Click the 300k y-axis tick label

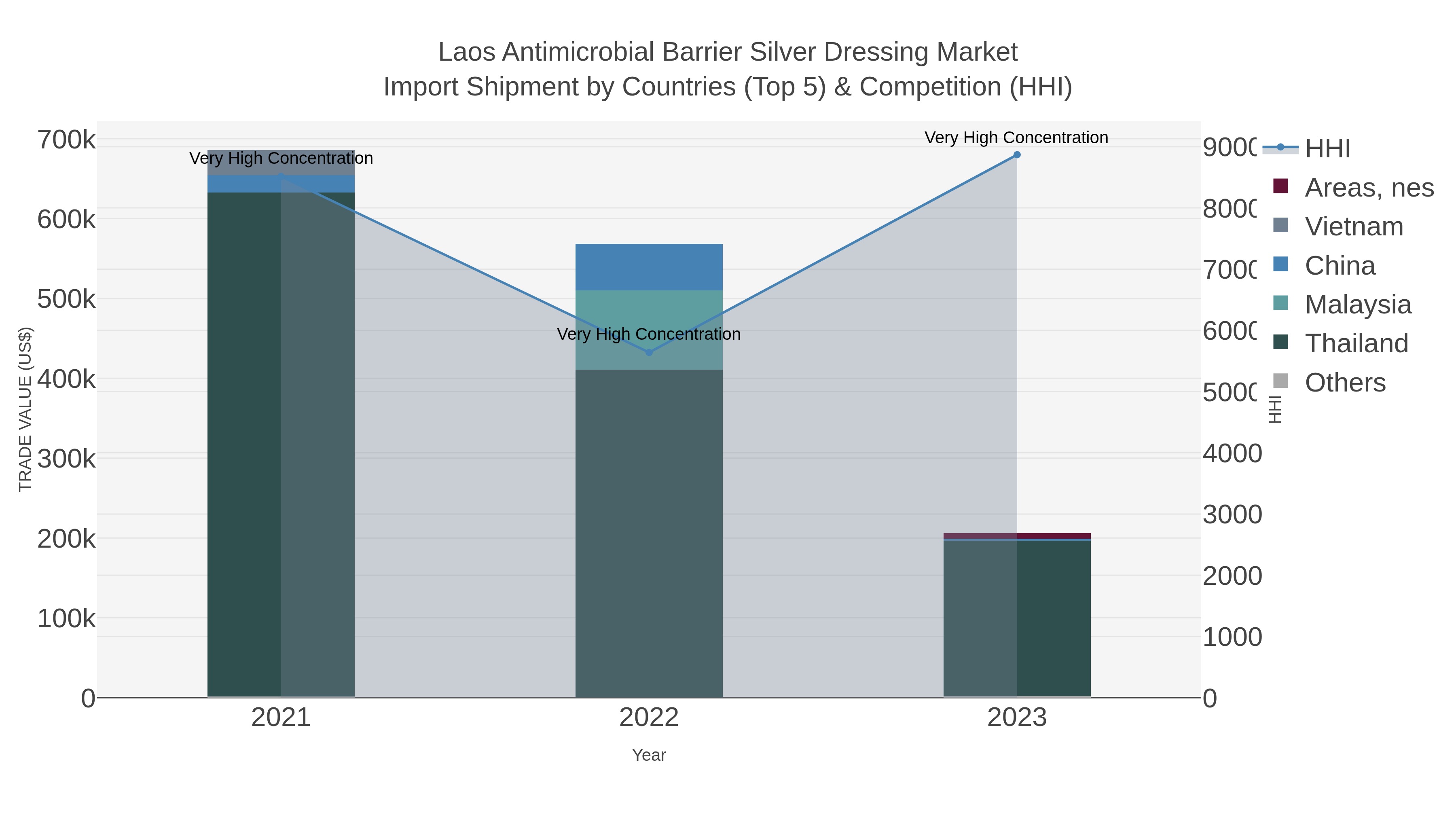(67, 458)
